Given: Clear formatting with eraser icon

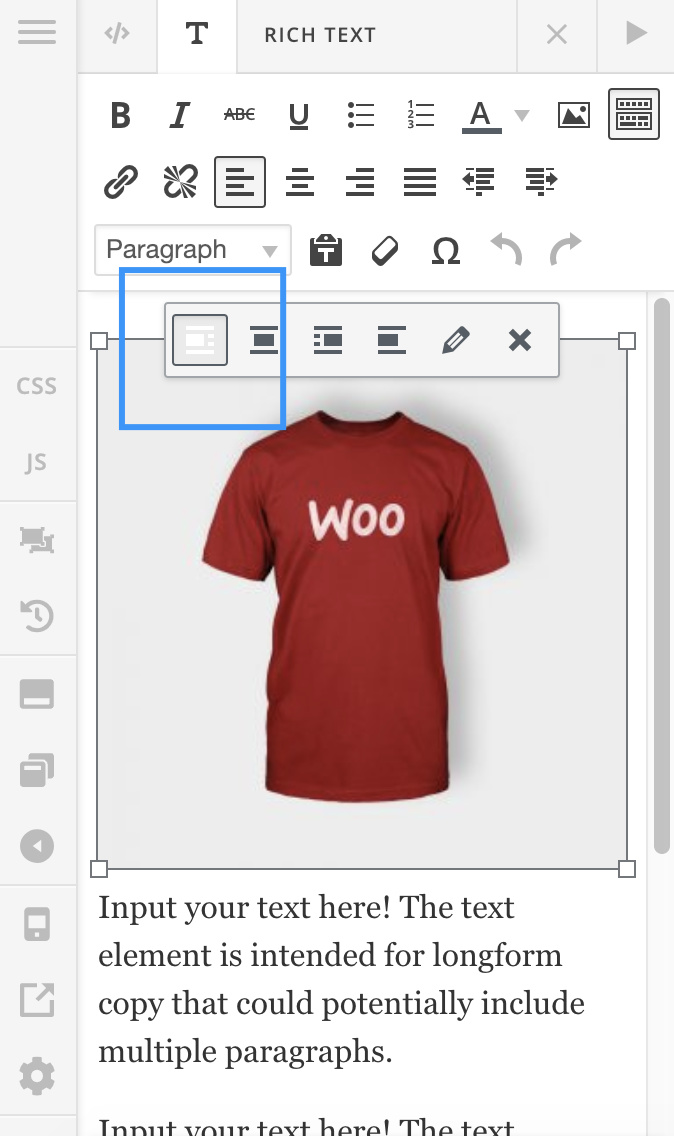Looking at the screenshot, I should [x=385, y=250].
